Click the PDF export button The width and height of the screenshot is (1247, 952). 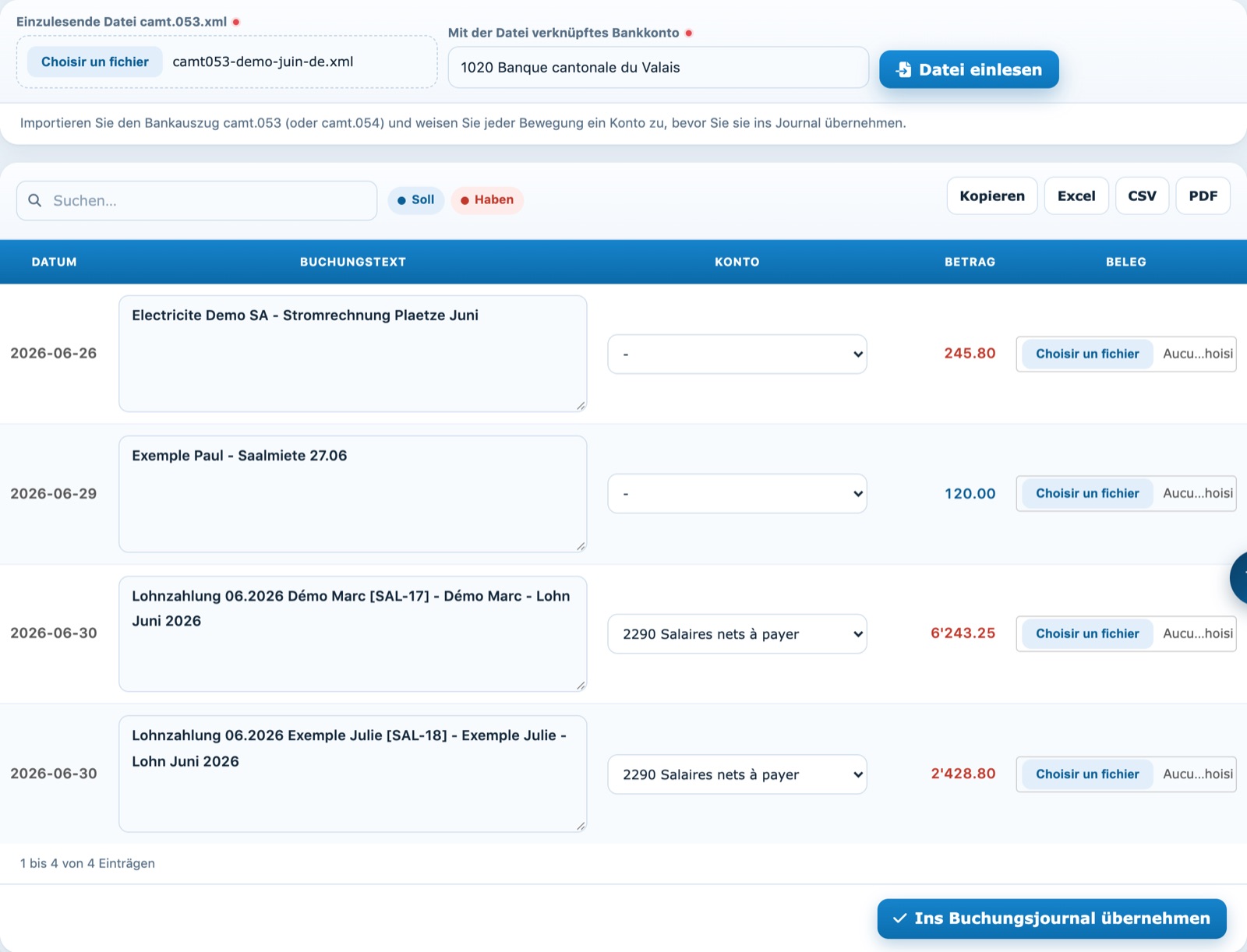coord(1203,196)
